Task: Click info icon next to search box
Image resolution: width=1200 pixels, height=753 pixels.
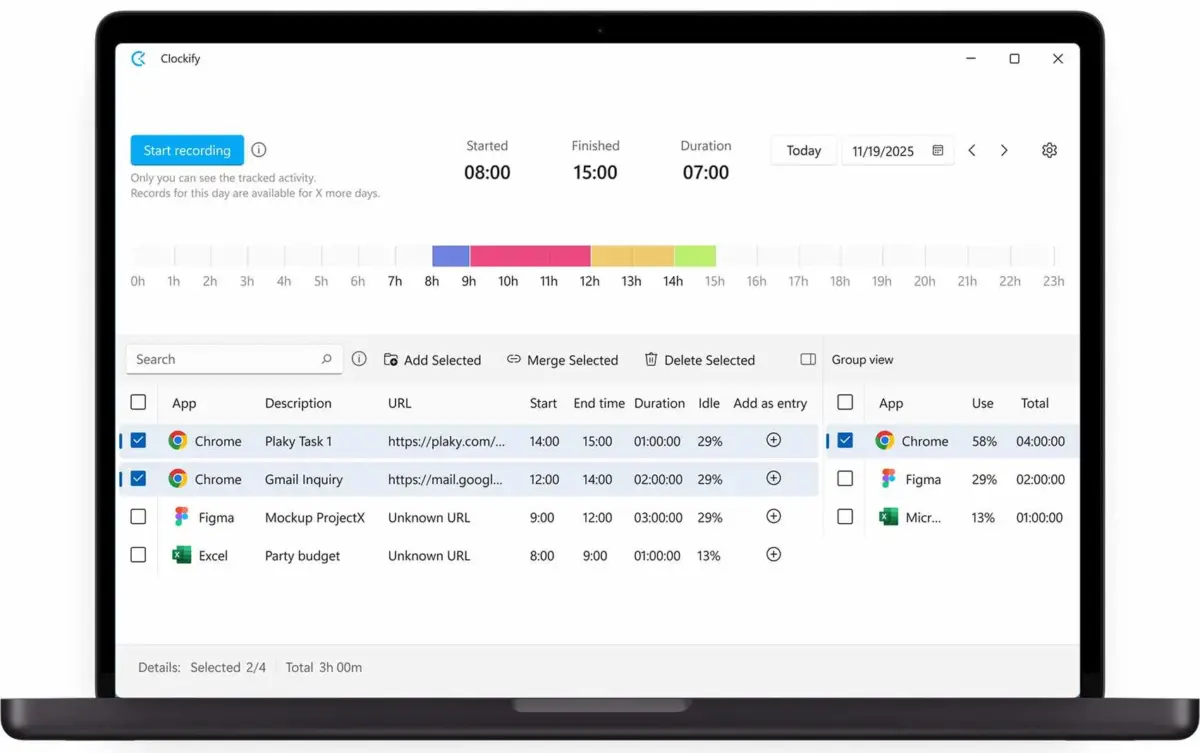Action: [x=359, y=359]
